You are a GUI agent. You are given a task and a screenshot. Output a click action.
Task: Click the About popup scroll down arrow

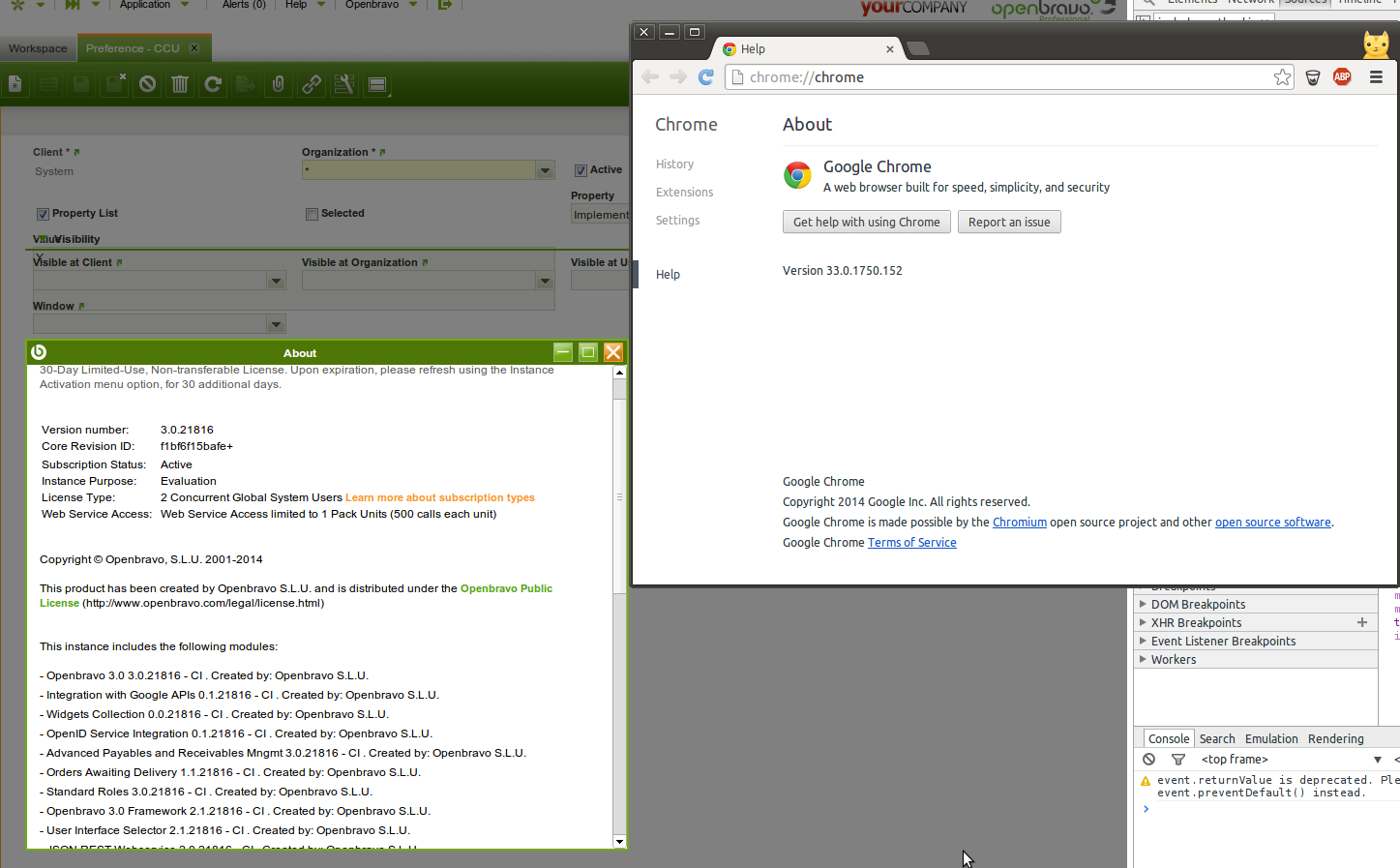point(619,842)
